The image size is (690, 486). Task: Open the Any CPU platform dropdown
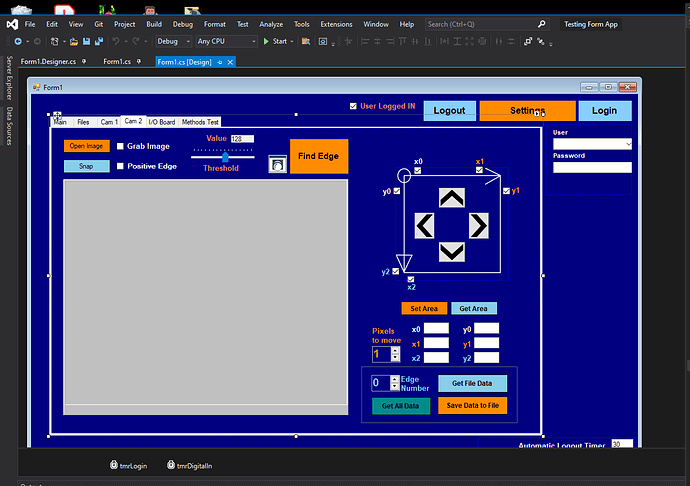tap(226, 41)
